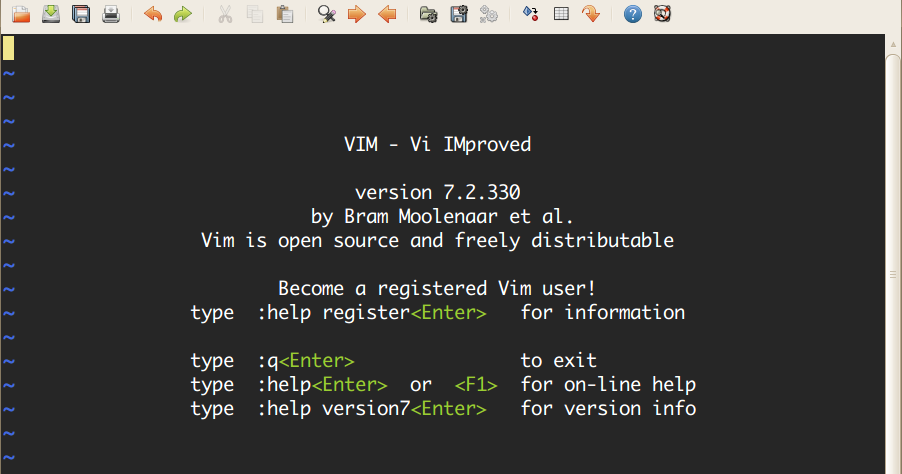The height and width of the screenshot is (474, 902).
Task: Click ':help version7<Enter>' text
Action: [372, 409]
